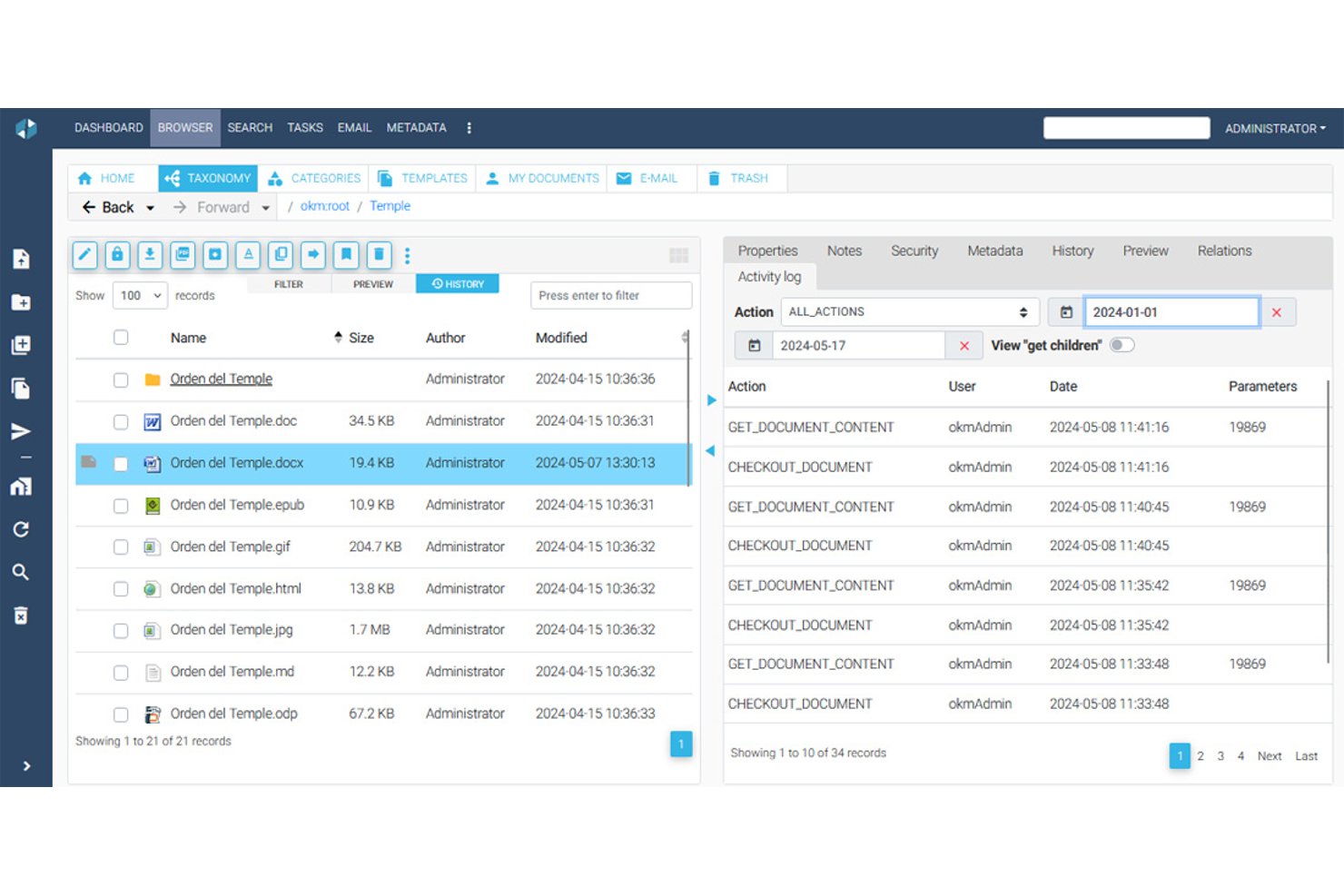Click the copy toolbar button
This screenshot has width=1344, height=896.
(281, 255)
